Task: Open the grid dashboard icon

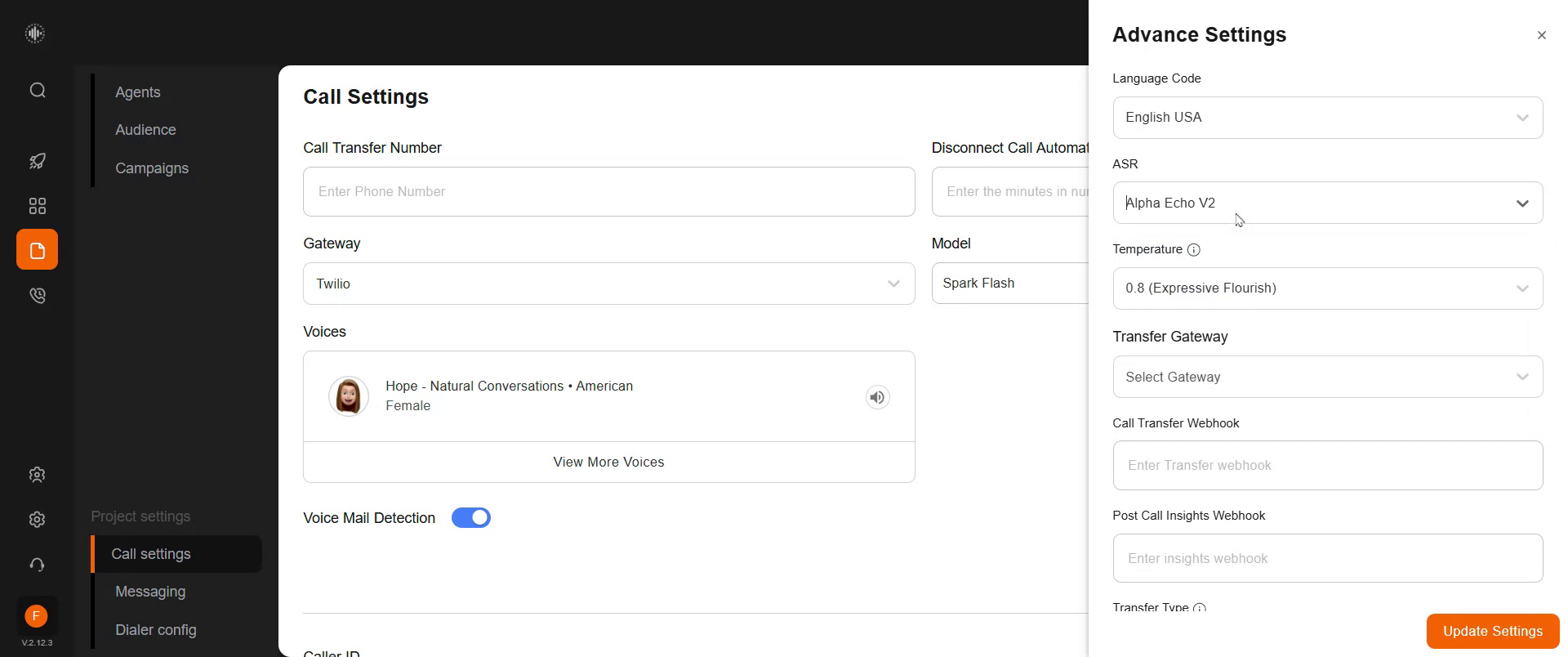Action: [x=38, y=206]
